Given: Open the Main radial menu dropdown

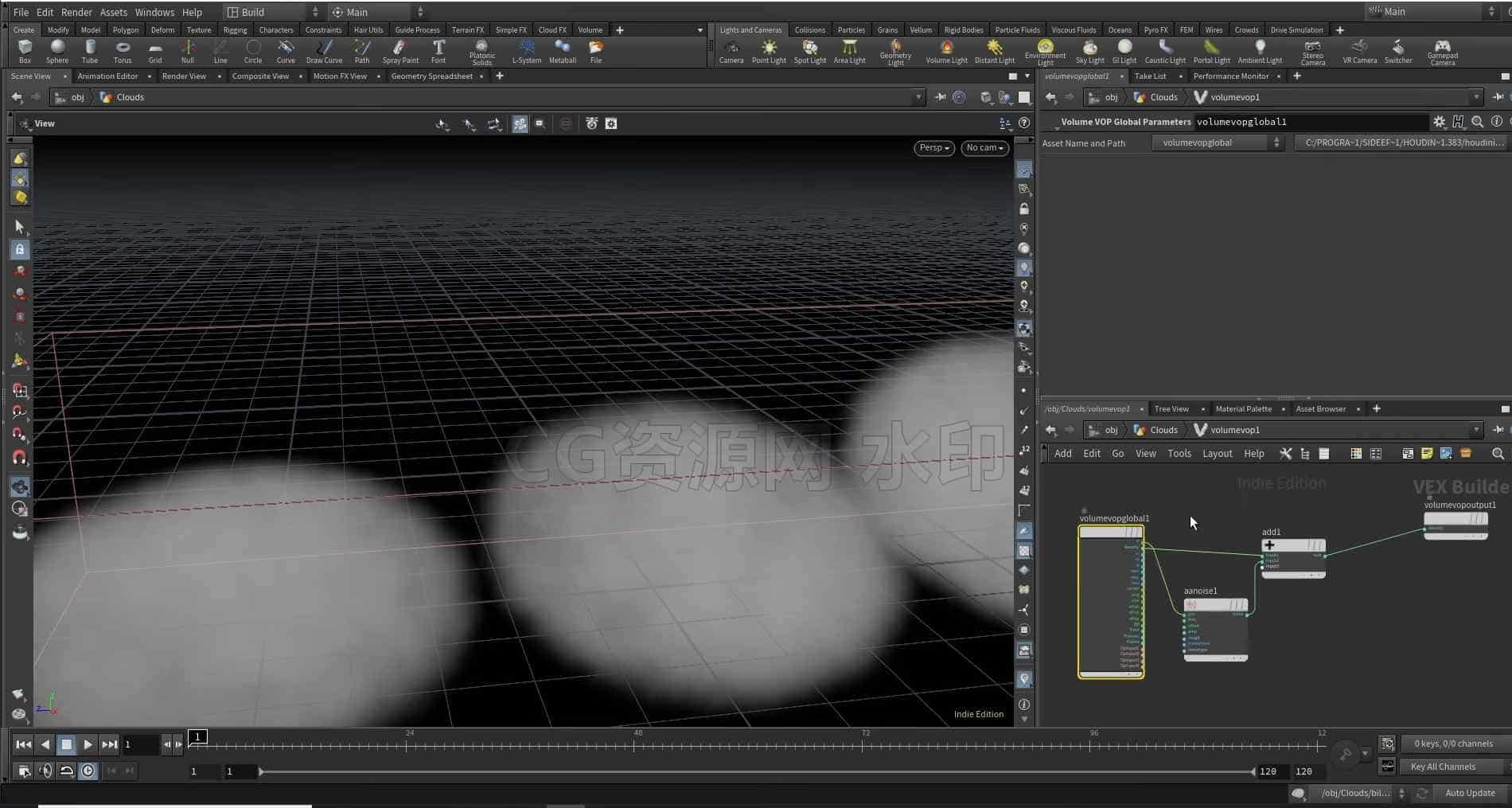Looking at the screenshot, I should (377, 12).
